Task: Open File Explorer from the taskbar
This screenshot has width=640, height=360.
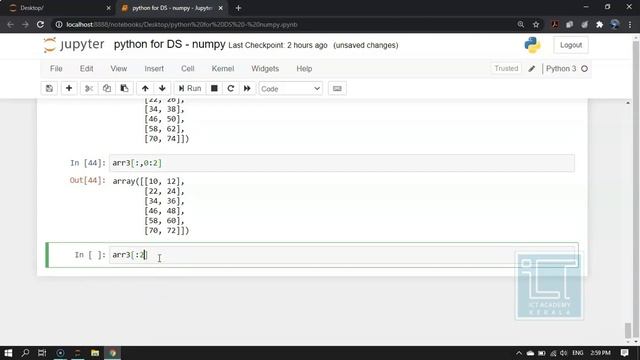Action: point(95,353)
